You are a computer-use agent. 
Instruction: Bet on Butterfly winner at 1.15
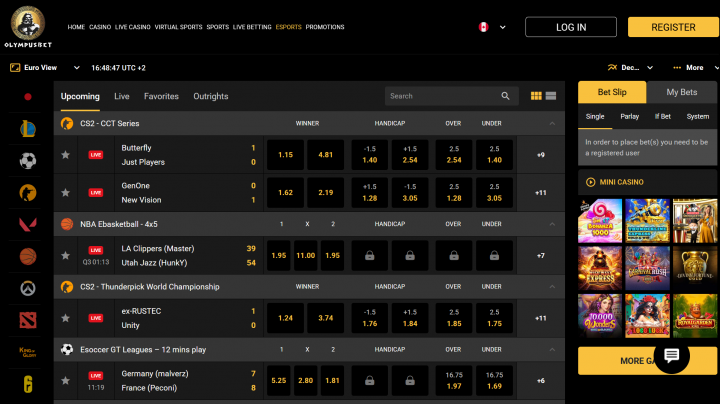(x=285, y=155)
